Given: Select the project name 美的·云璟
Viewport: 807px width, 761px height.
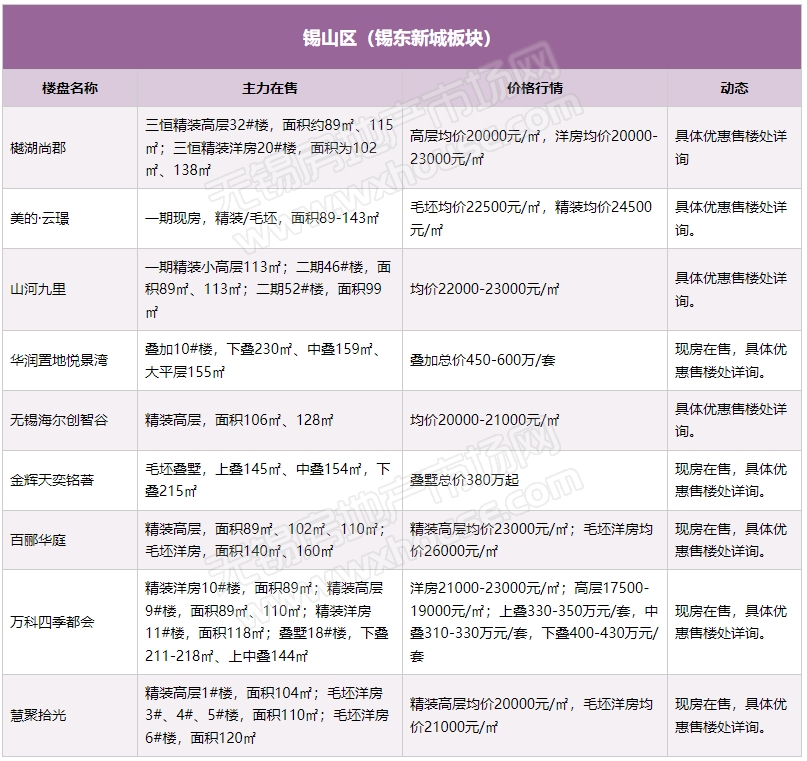Looking at the screenshot, I should (x=40, y=219).
